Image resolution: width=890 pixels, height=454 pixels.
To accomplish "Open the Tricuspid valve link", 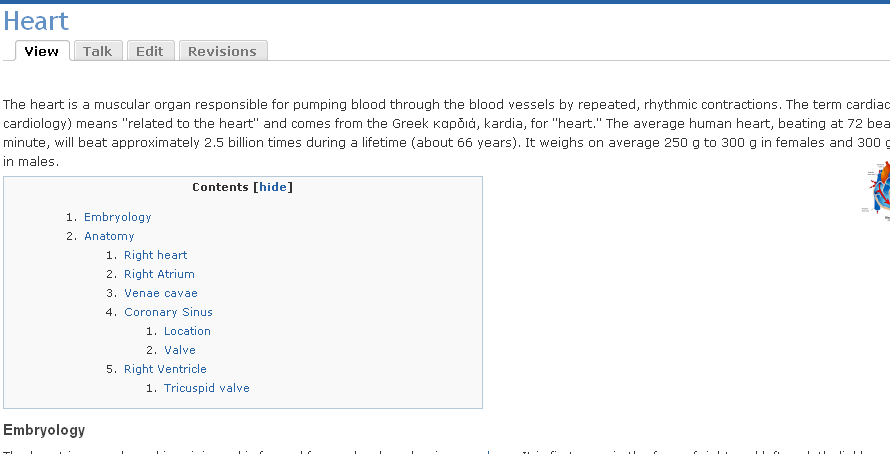I will (x=206, y=388).
